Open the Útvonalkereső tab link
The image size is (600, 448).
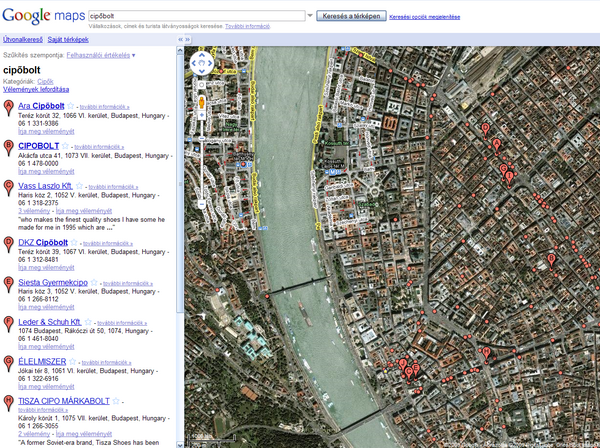(x=23, y=39)
